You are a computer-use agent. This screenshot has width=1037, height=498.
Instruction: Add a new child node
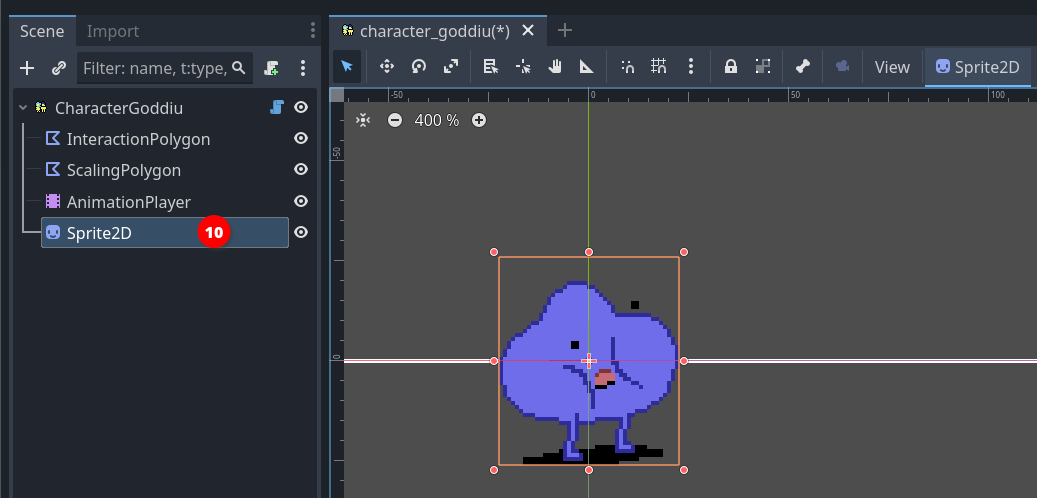(26, 67)
